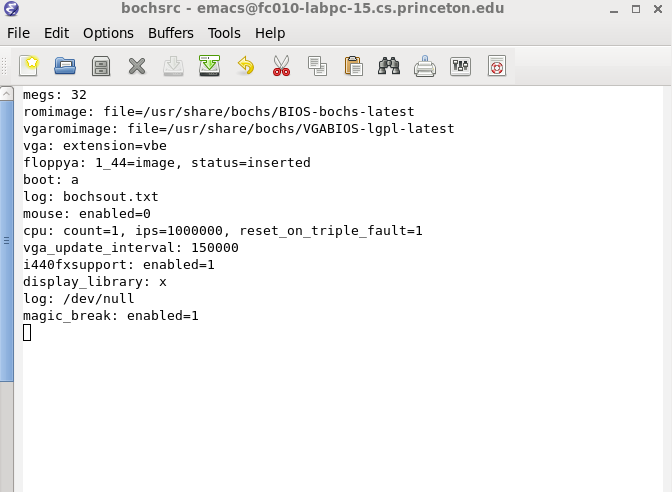The width and height of the screenshot is (672, 492).
Task: Click the New file toolbar icon
Action: click(29, 66)
